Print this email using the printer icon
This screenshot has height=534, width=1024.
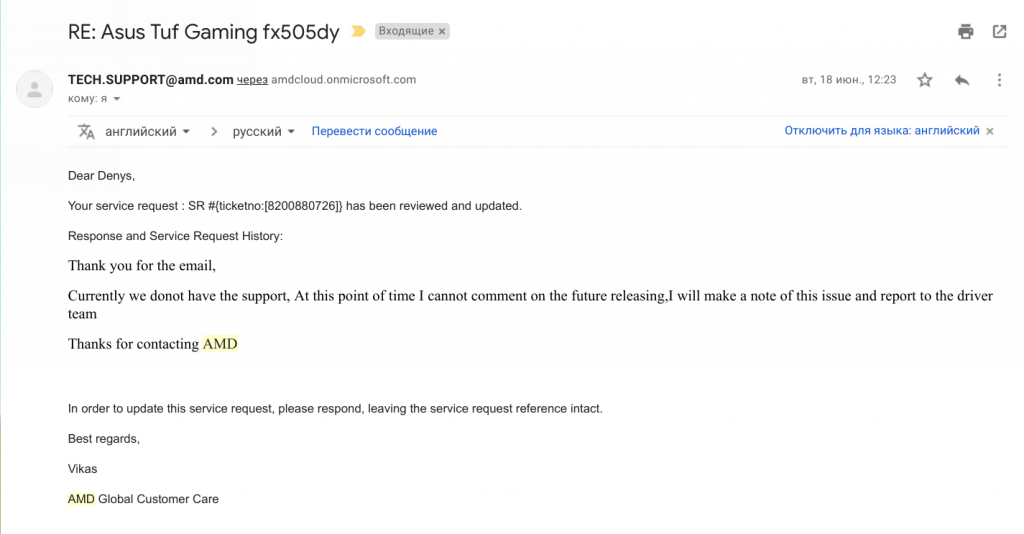(965, 32)
